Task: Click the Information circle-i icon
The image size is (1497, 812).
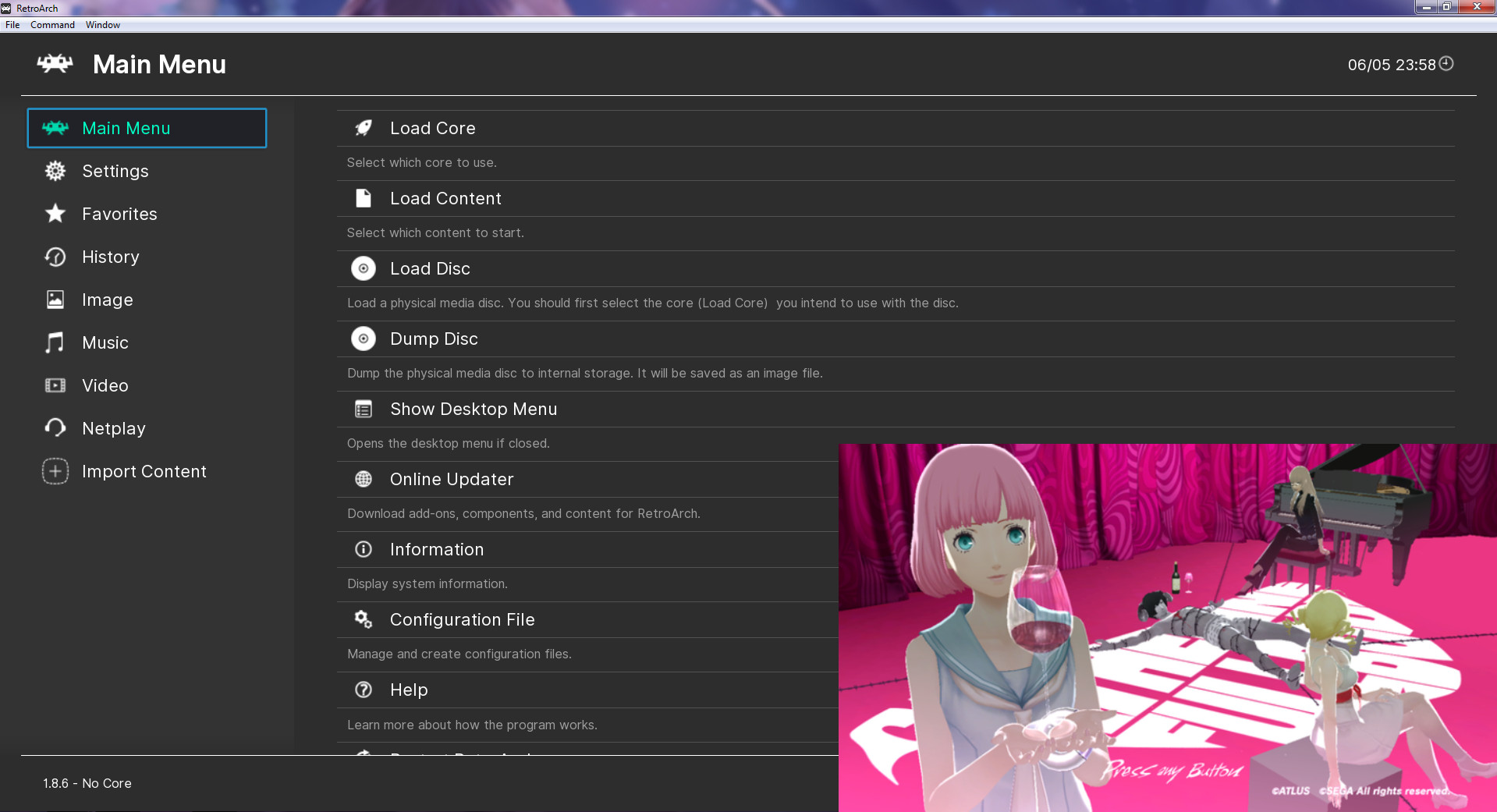Action: (x=364, y=549)
